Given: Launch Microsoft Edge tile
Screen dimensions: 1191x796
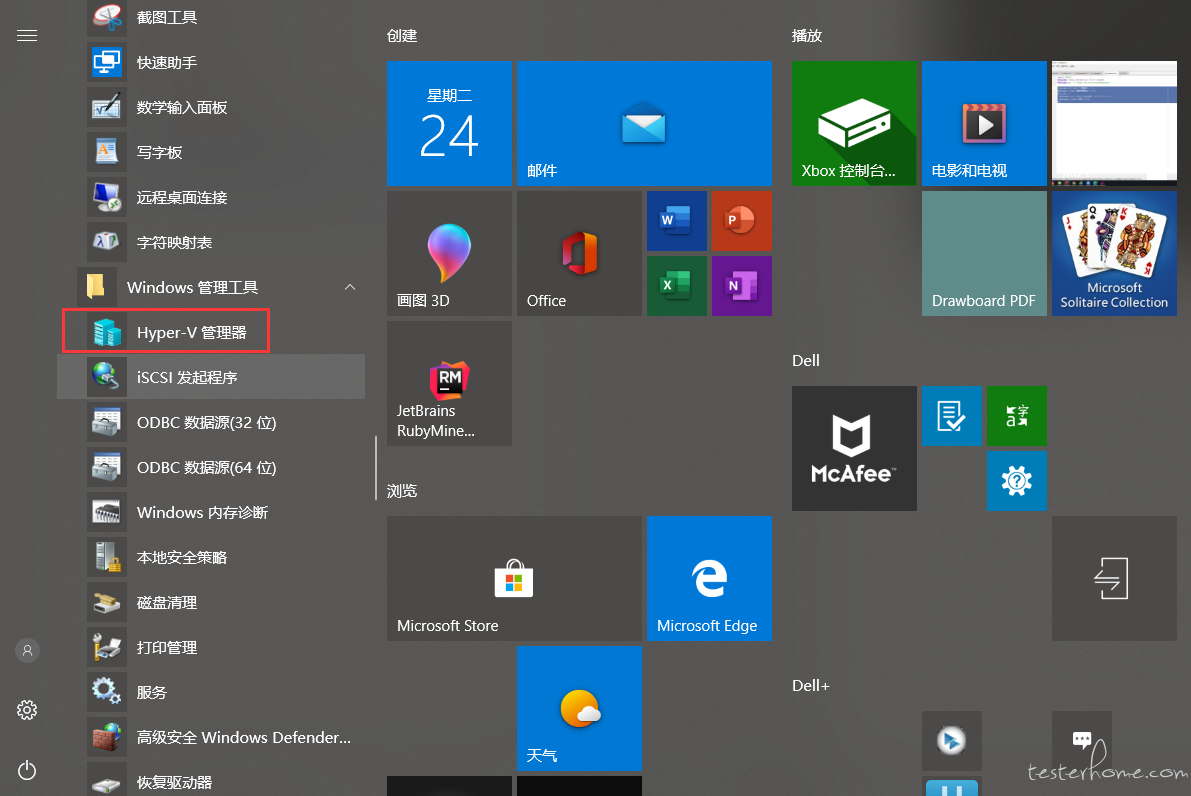Looking at the screenshot, I should click(709, 578).
